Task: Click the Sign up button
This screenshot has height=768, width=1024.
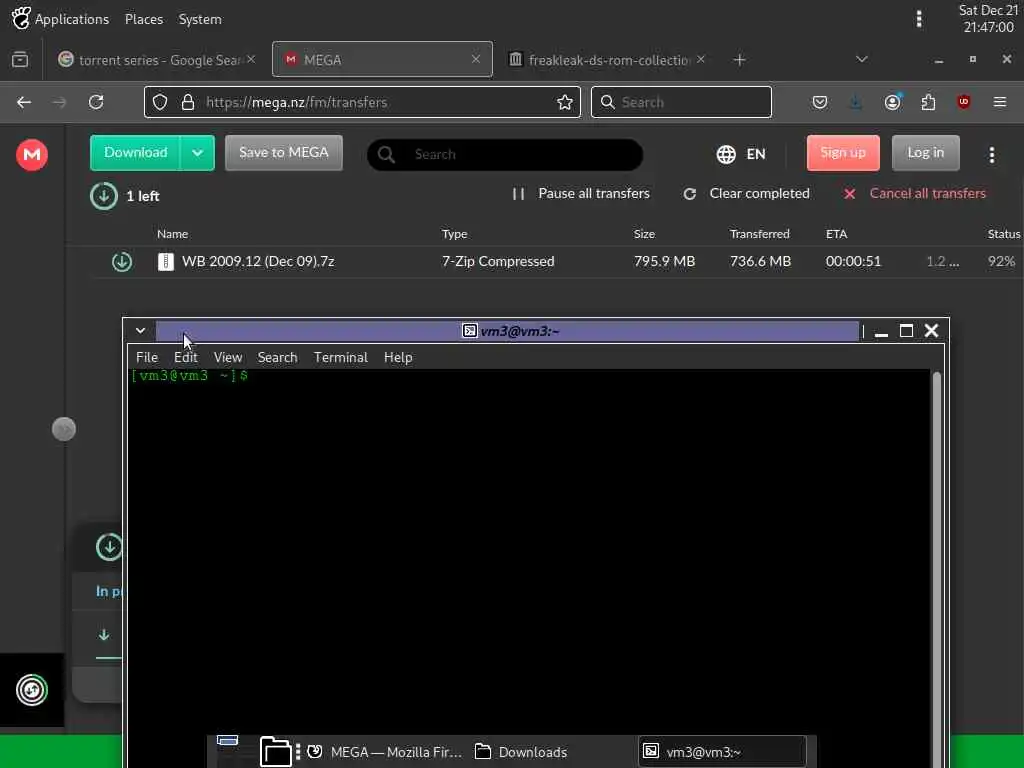Action: click(843, 153)
